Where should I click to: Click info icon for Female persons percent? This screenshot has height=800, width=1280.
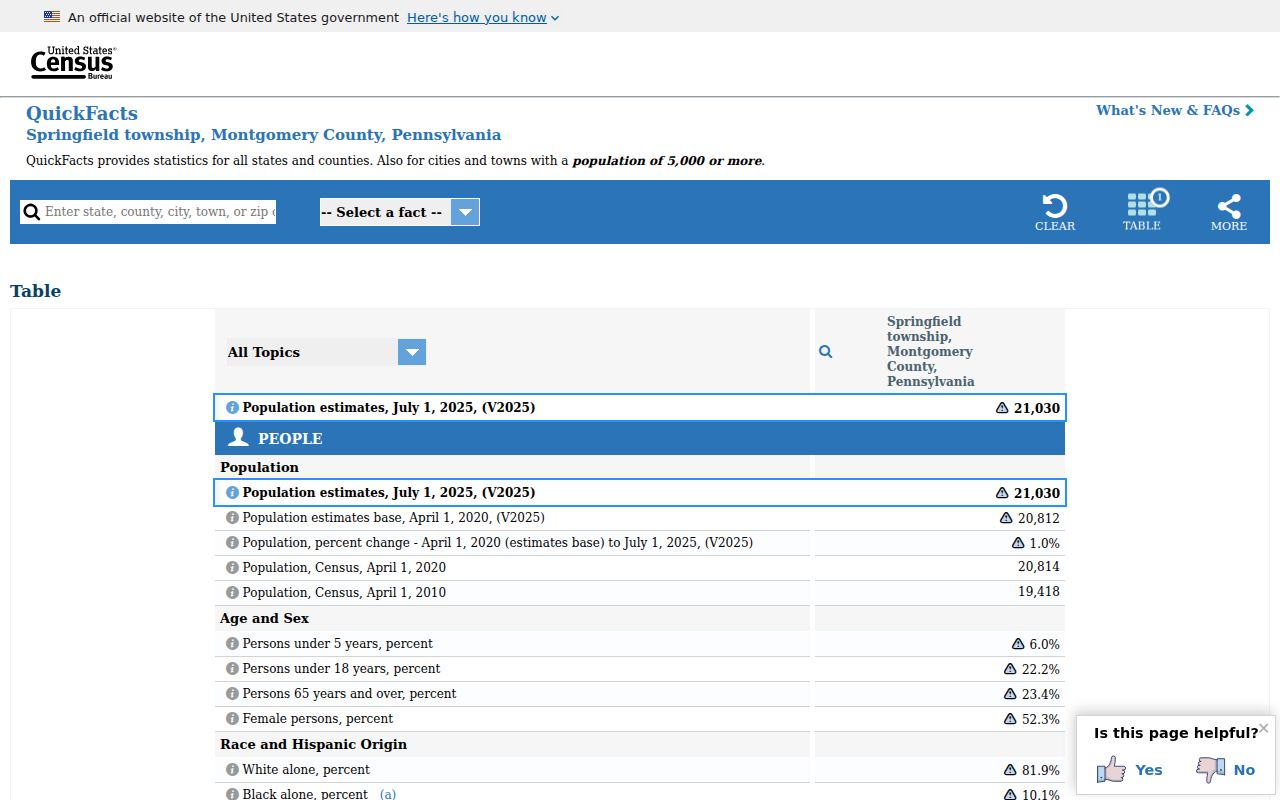[x=232, y=719]
